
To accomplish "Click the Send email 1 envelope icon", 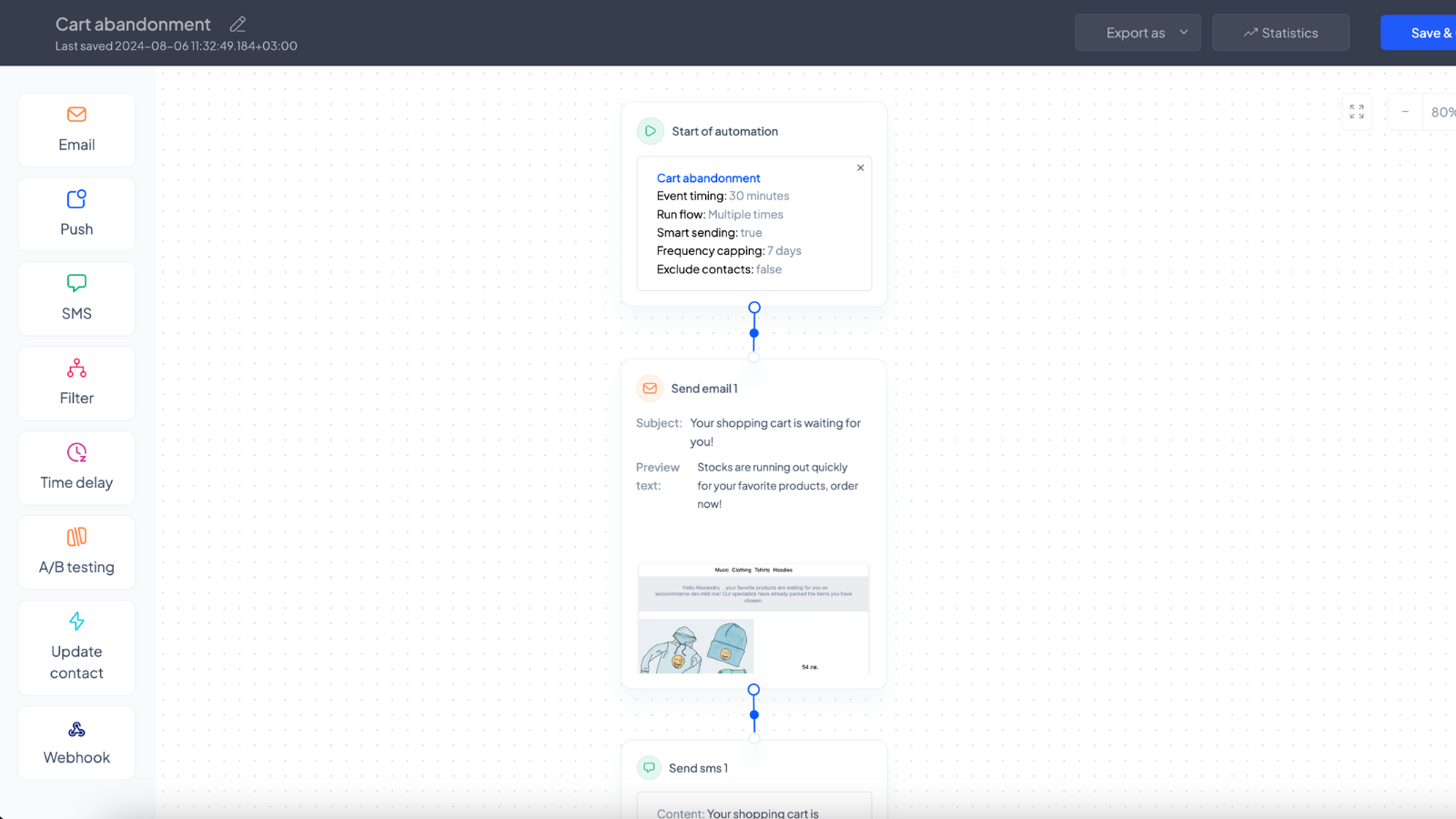I will (650, 389).
